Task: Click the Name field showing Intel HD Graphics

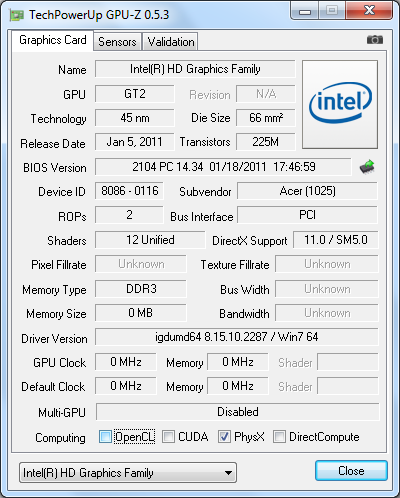Action: coord(195,69)
